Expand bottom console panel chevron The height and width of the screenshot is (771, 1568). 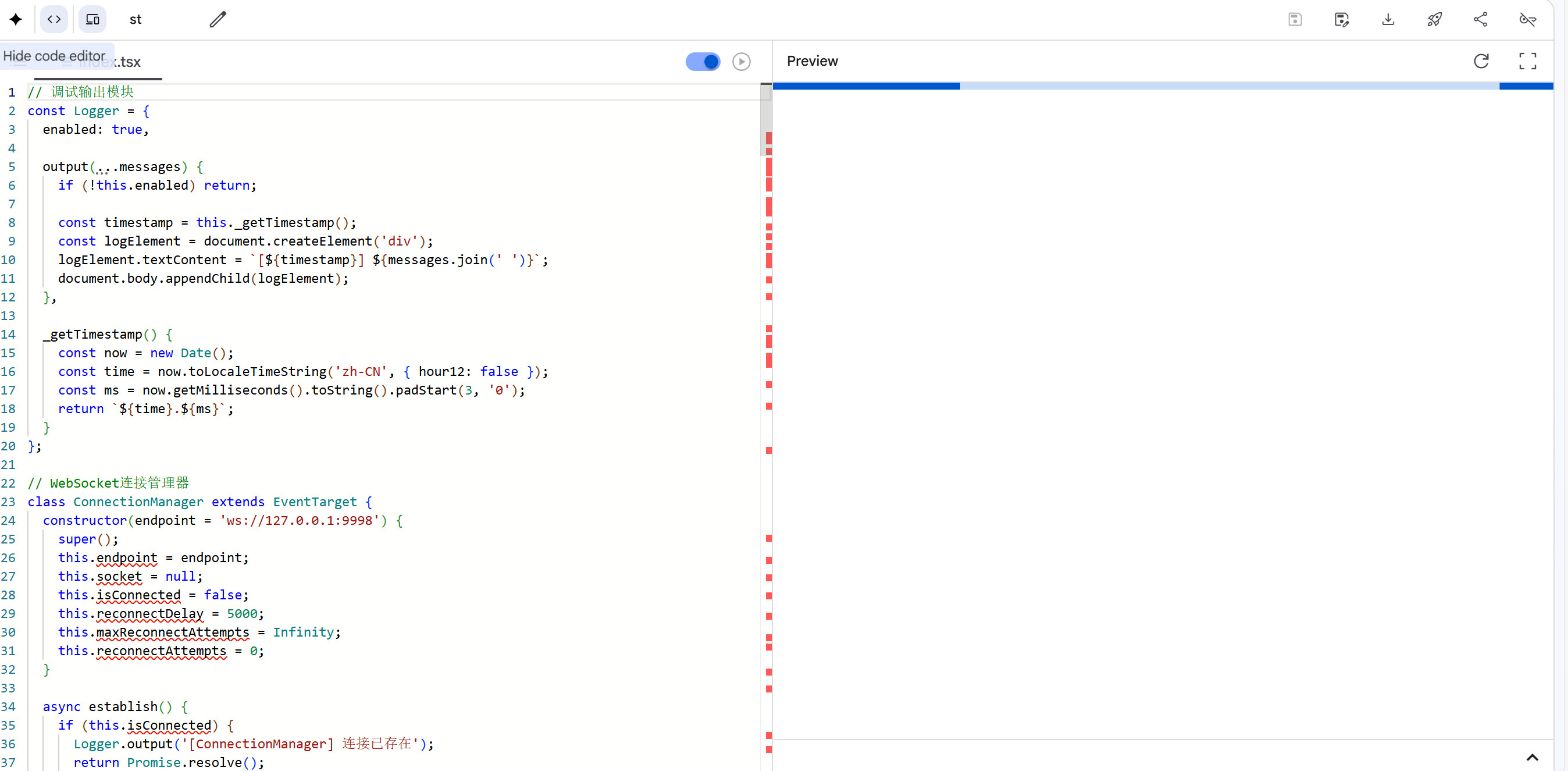point(1532,757)
